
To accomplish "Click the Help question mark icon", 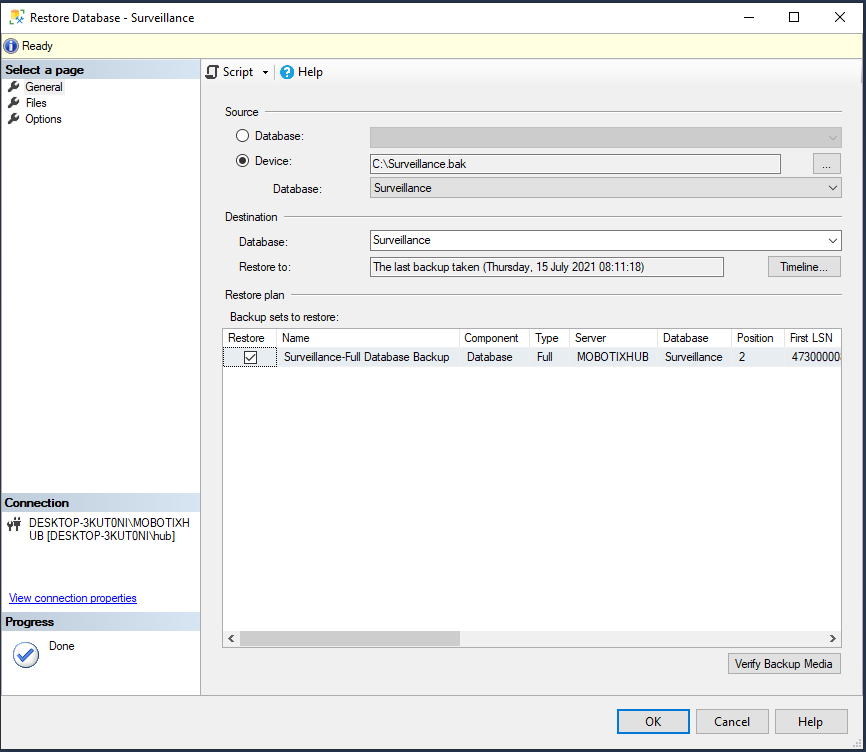I will (x=287, y=72).
